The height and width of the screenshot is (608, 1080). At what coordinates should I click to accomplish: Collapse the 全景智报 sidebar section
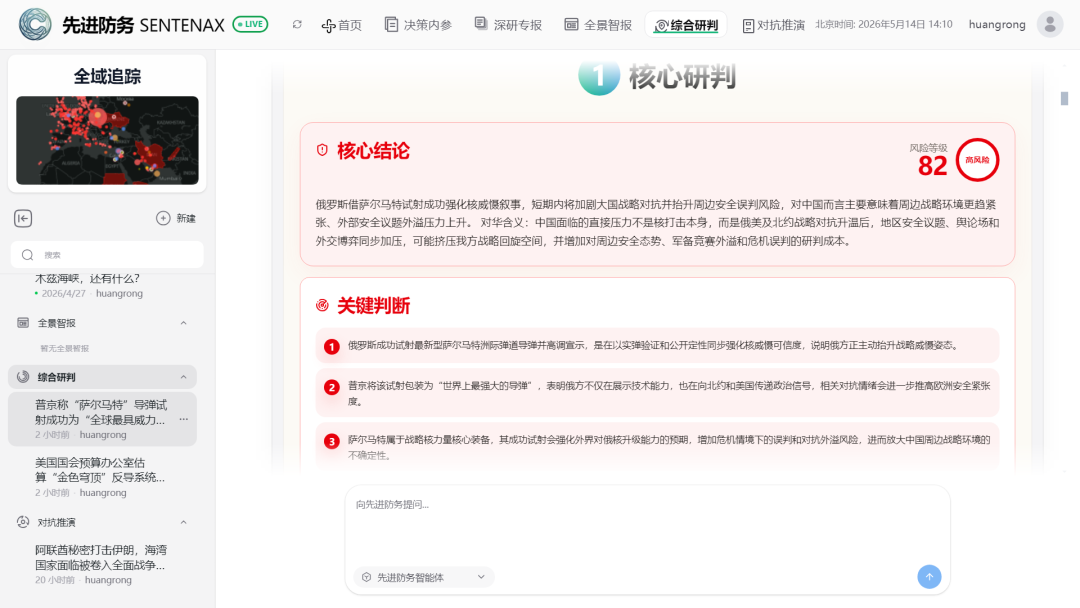coord(183,323)
